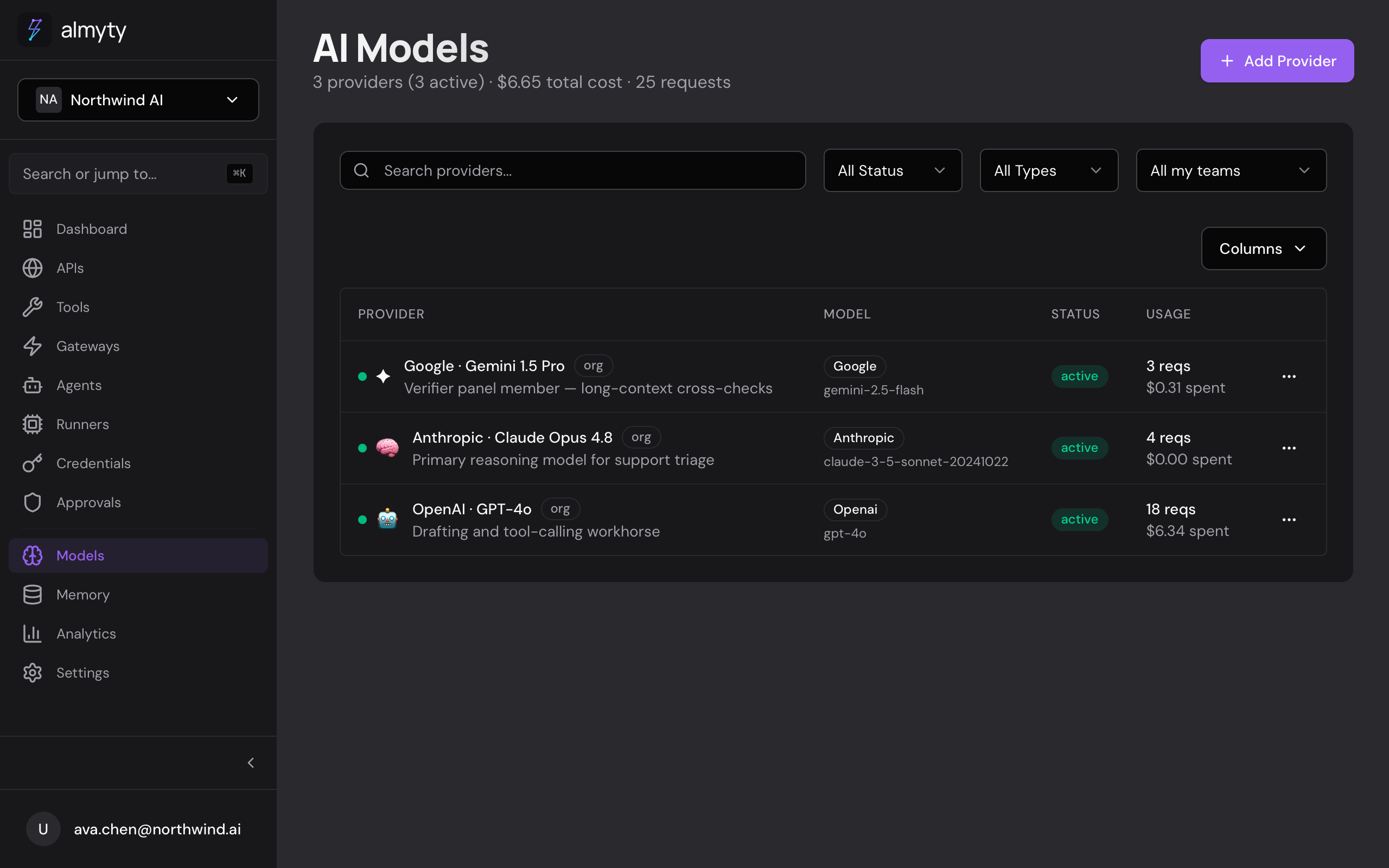The width and height of the screenshot is (1389, 868).
Task: Open the All Types filter dropdown
Action: [x=1049, y=170]
